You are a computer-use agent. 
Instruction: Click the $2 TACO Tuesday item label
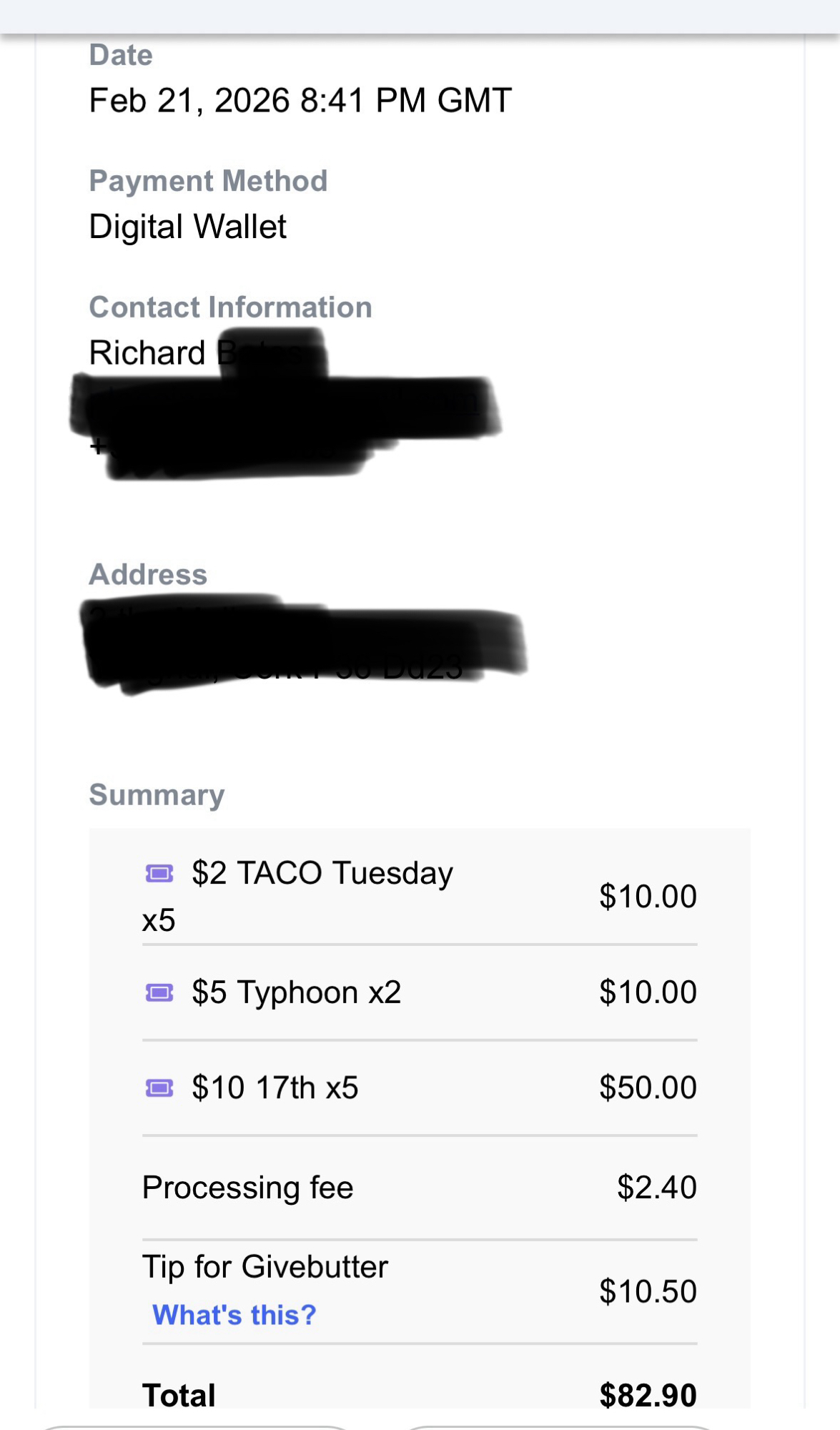[x=322, y=873]
